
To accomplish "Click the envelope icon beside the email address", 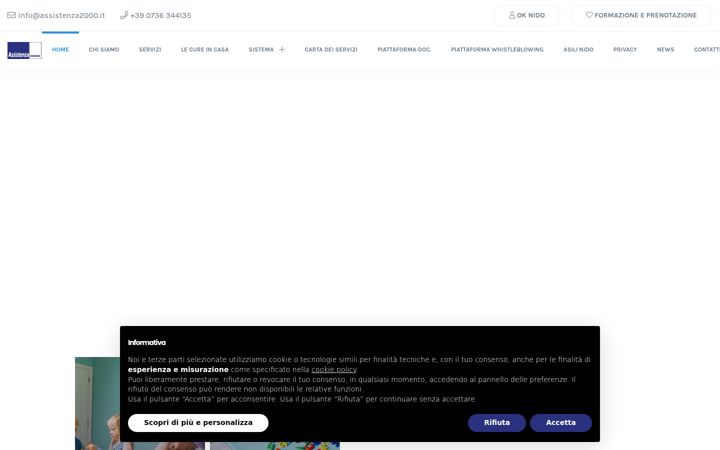I will click(x=11, y=15).
